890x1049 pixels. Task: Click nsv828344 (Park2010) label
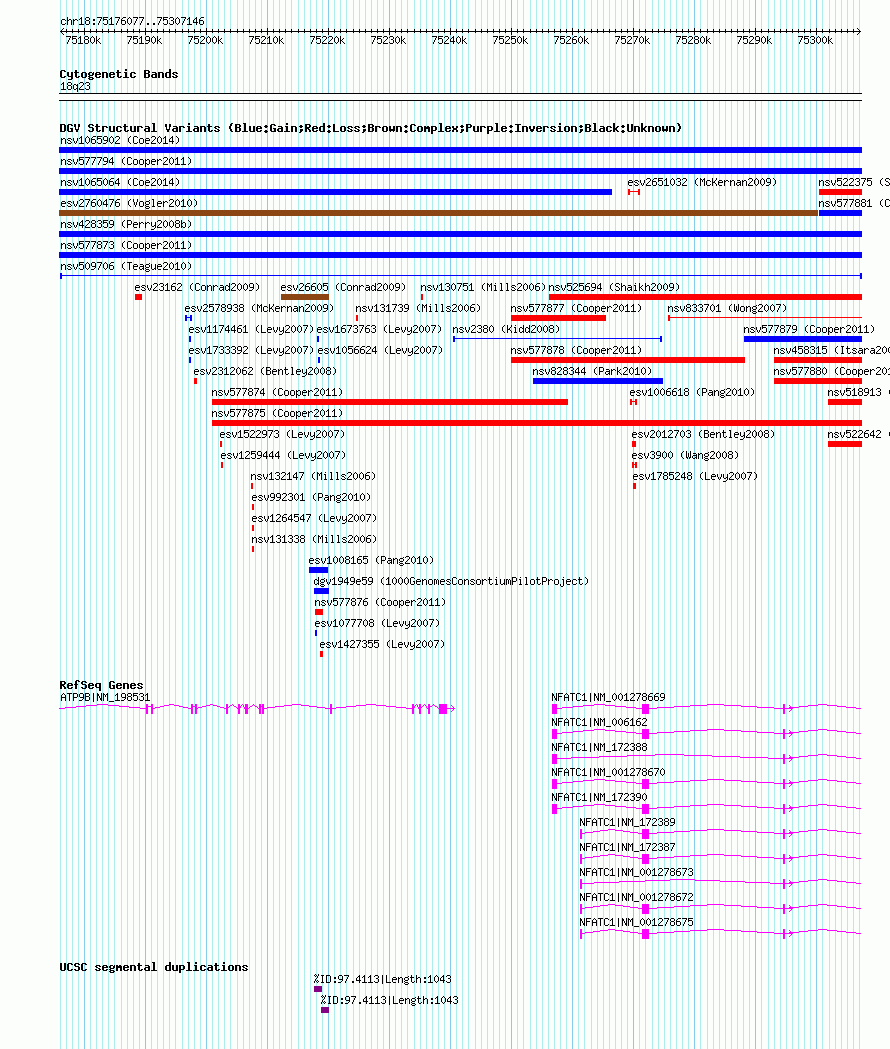592,371
